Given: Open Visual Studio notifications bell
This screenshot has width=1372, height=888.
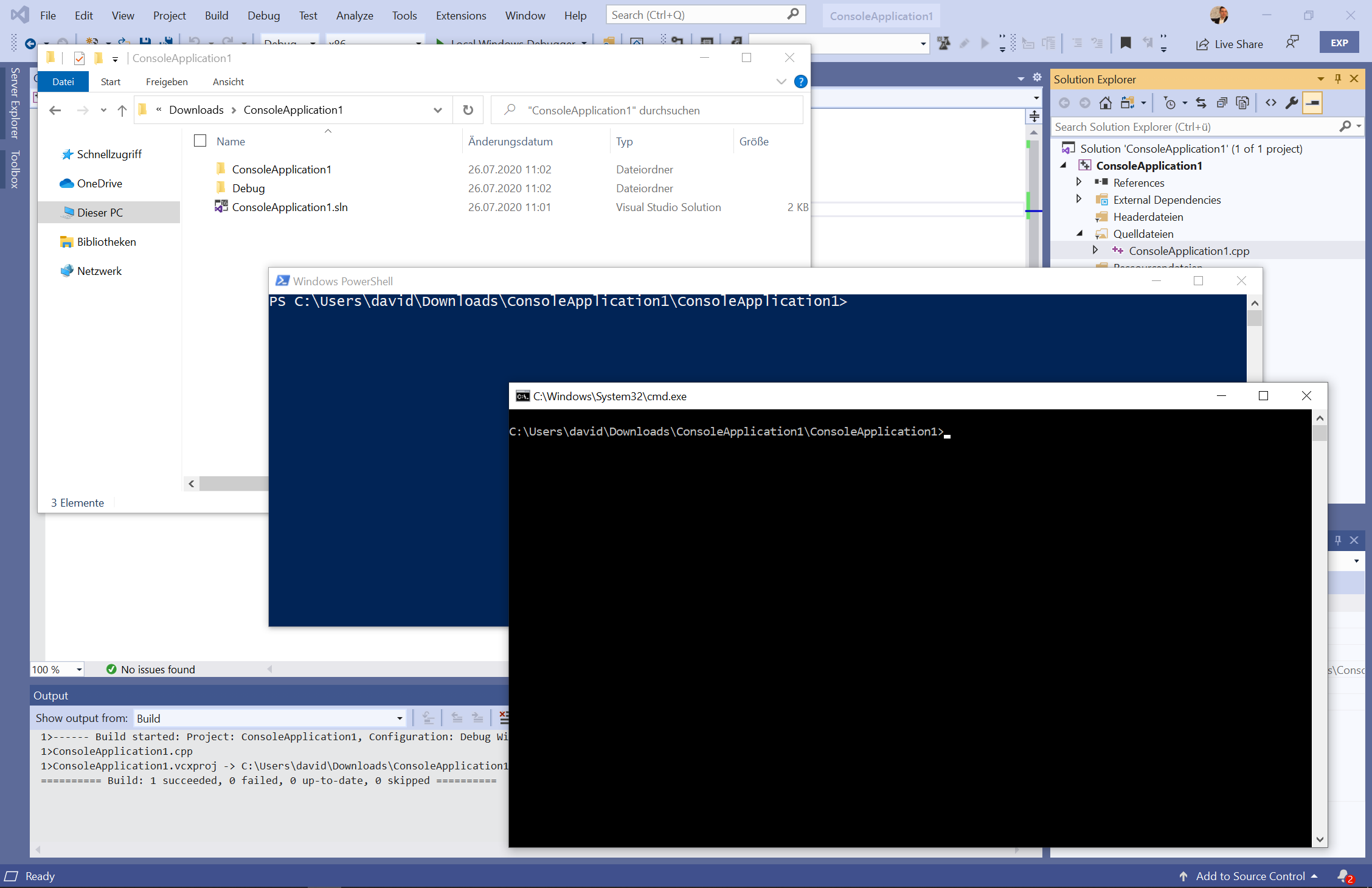Looking at the screenshot, I should tap(1345, 876).
